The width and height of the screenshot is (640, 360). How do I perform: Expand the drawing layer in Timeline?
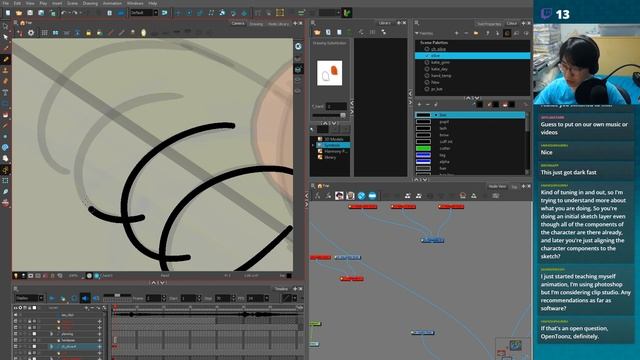[51, 334]
